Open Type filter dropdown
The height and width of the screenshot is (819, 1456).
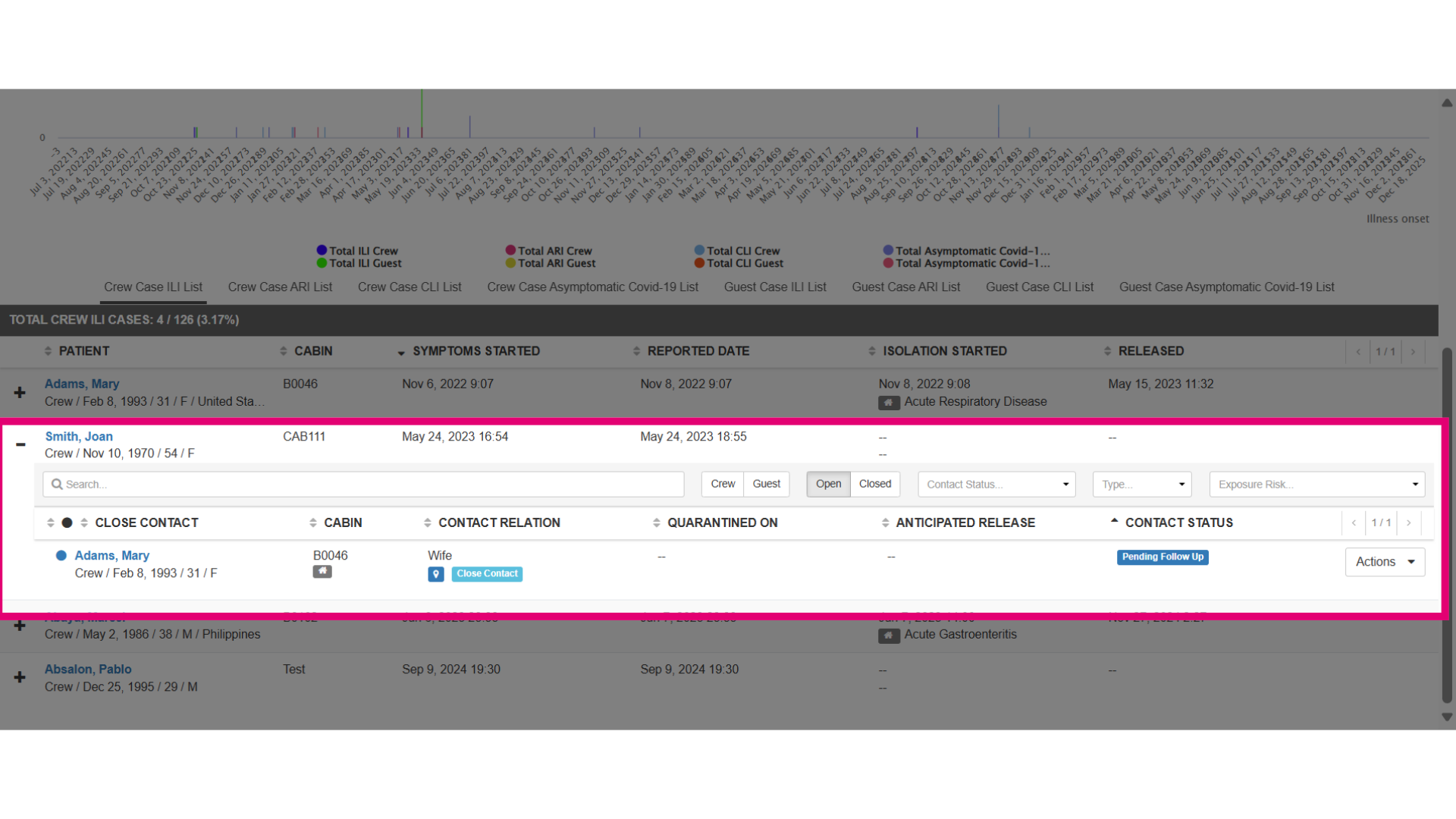coord(1142,485)
